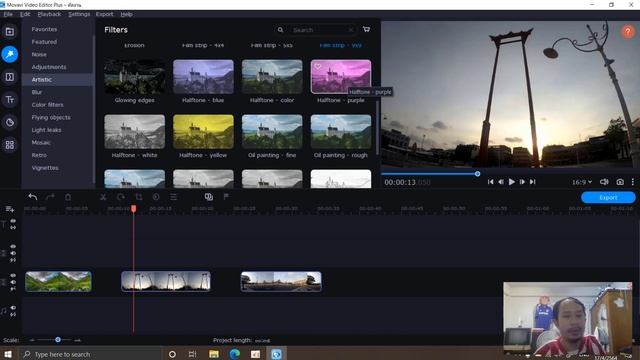Click the red playhead marker on timeline
The width and height of the screenshot is (640, 360).
point(133,209)
